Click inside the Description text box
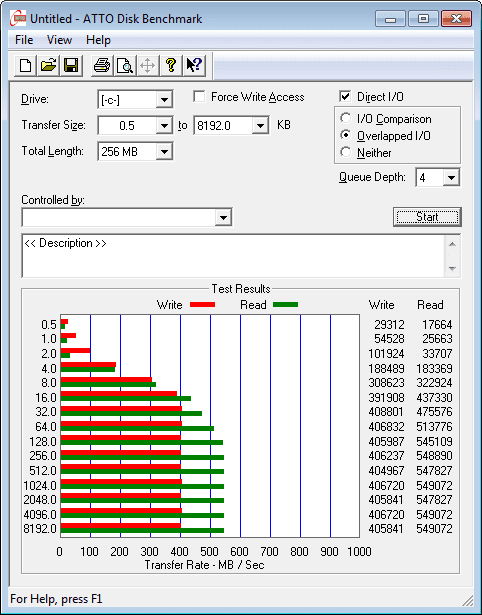Image resolution: width=482 pixels, height=615 pixels. [x=233, y=256]
